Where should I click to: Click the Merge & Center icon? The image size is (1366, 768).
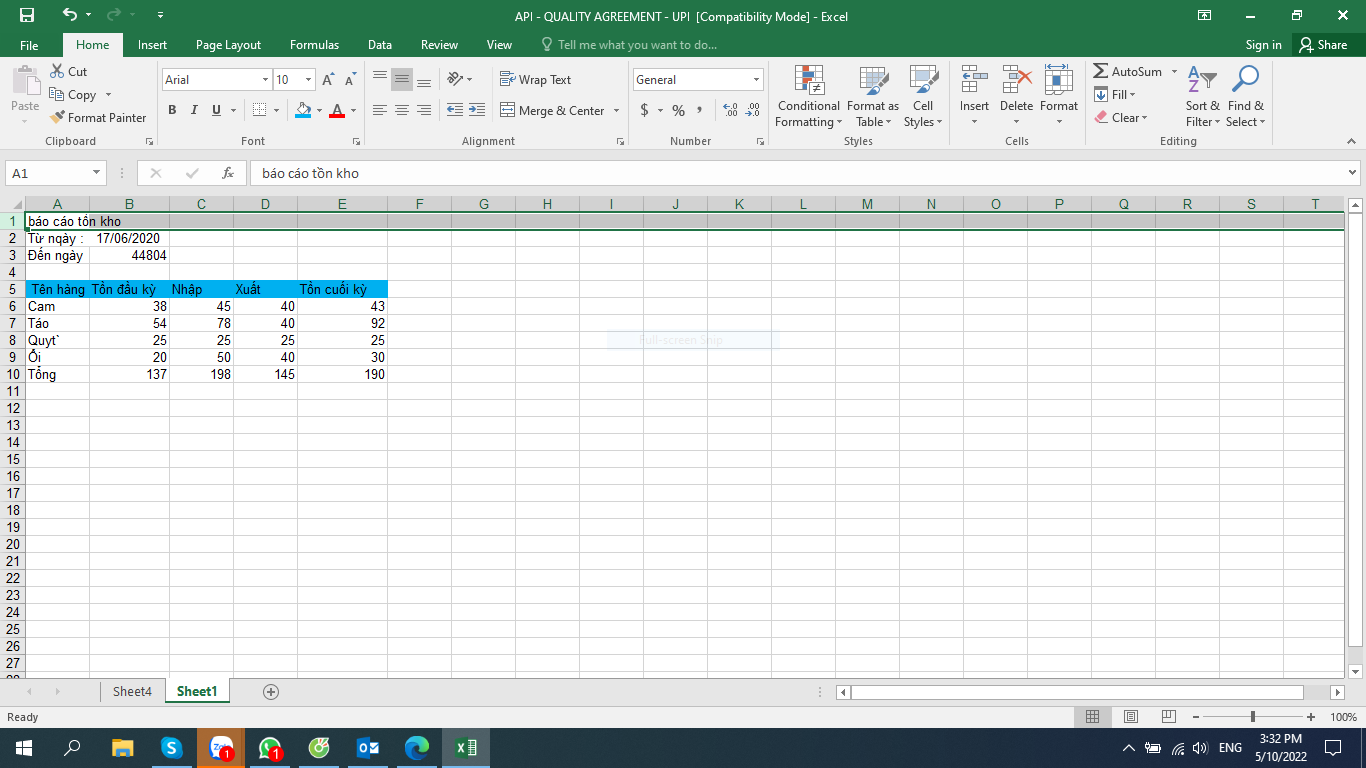pos(507,111)
